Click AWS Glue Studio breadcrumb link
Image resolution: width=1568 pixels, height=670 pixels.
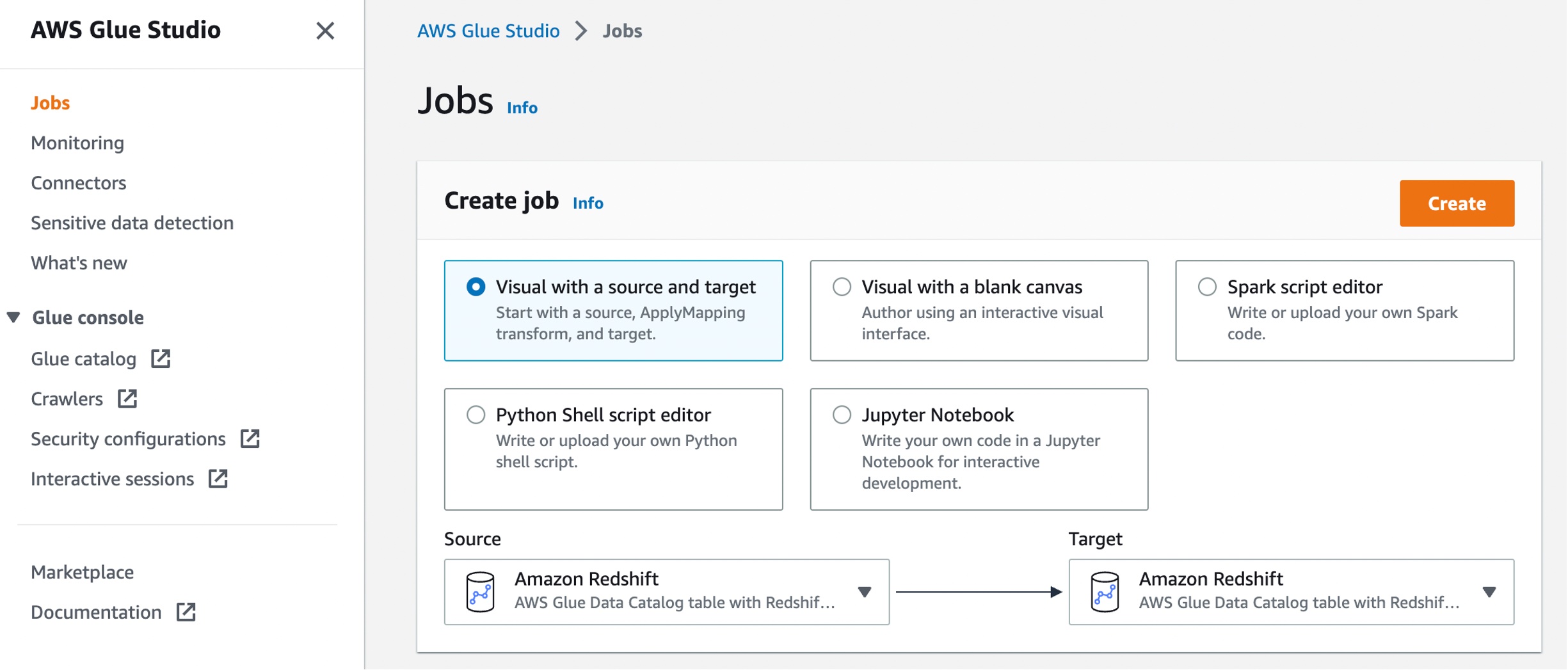click(488, 31)
